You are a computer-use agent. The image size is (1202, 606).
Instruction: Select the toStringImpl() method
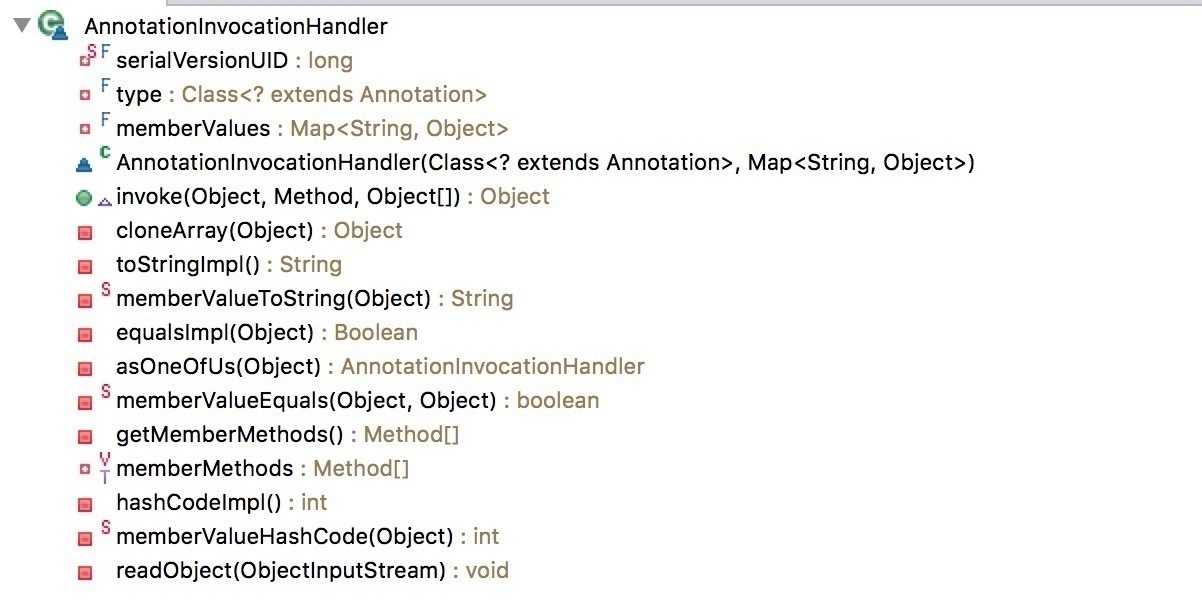coord(229,265)
